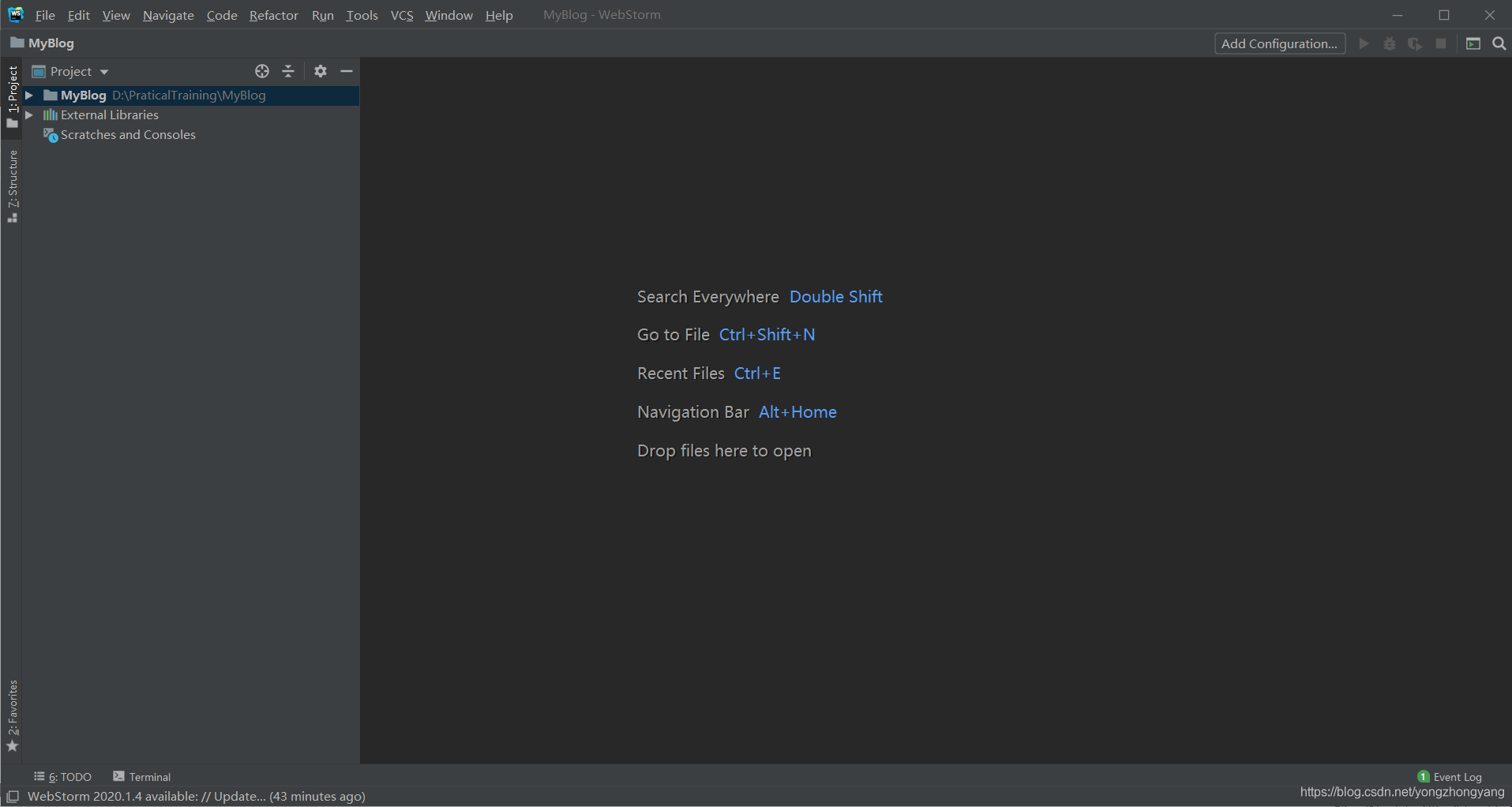Run the configuration with play icon
Viewport: 1512px width, 807px height.
point(1364,43)
